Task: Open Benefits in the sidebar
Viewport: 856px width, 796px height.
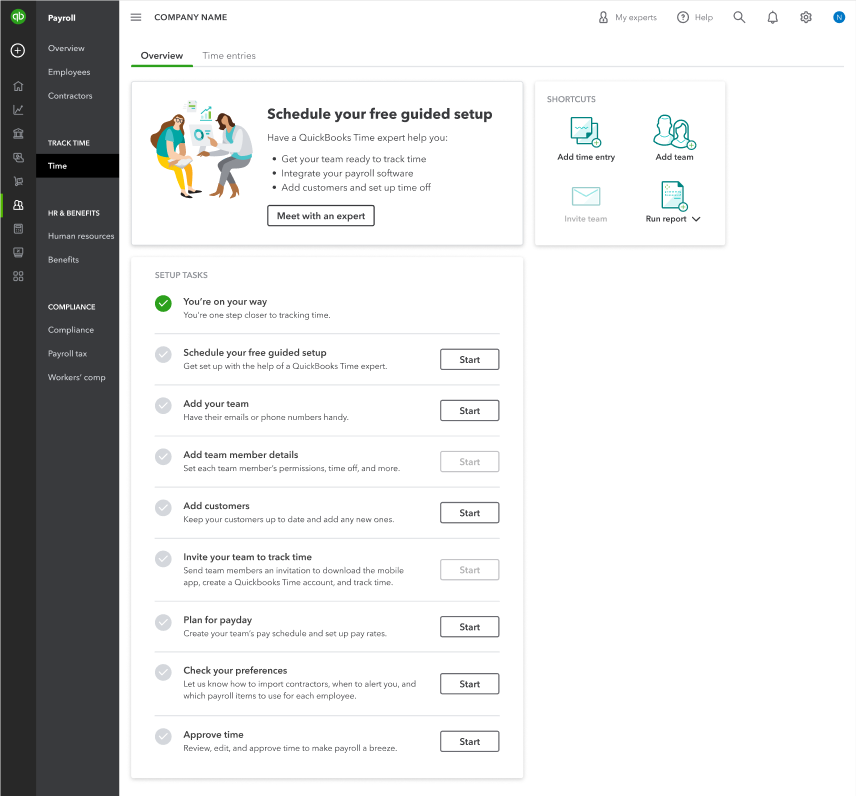Action: [x=63, y=260]
